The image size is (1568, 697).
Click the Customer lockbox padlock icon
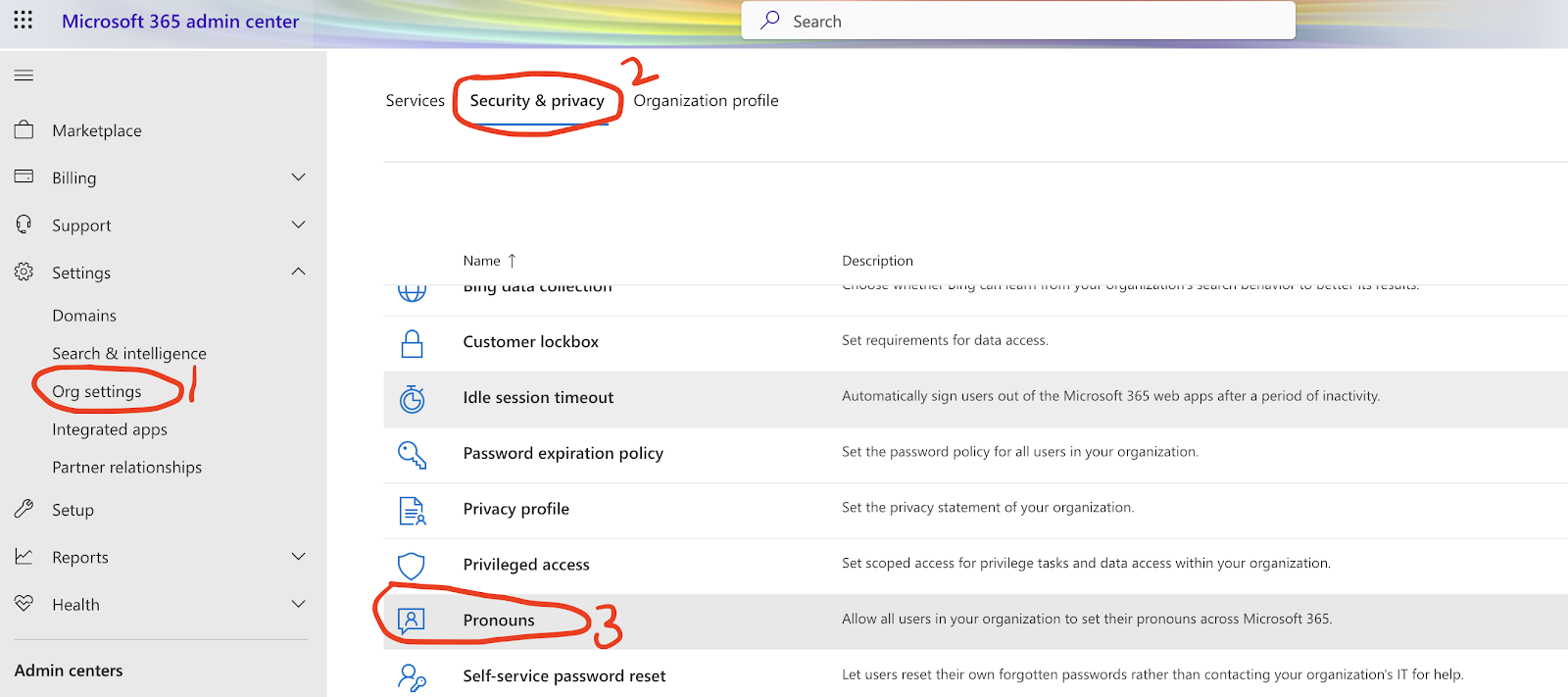(x=412, y=342)
